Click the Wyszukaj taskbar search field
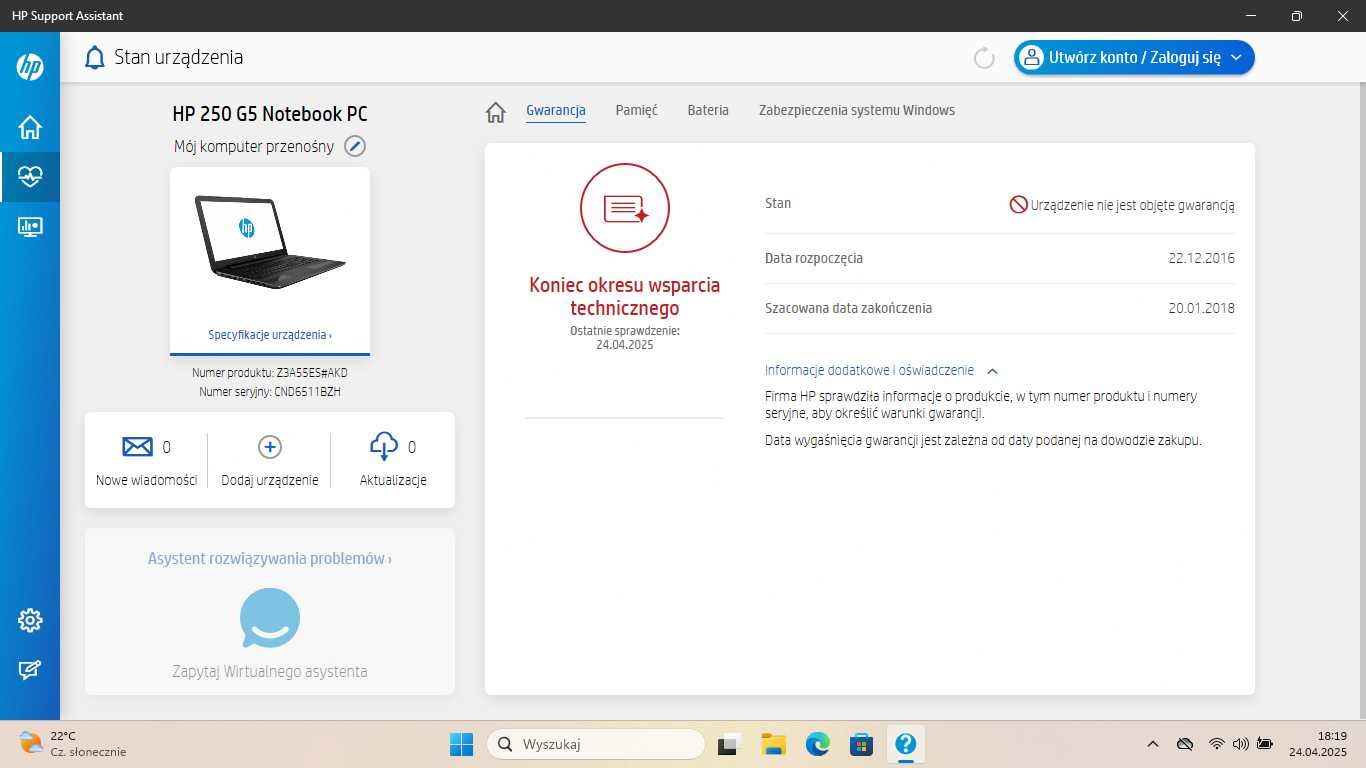Image resolution: width=1366 pixels, height=768 pixels. 596,744
